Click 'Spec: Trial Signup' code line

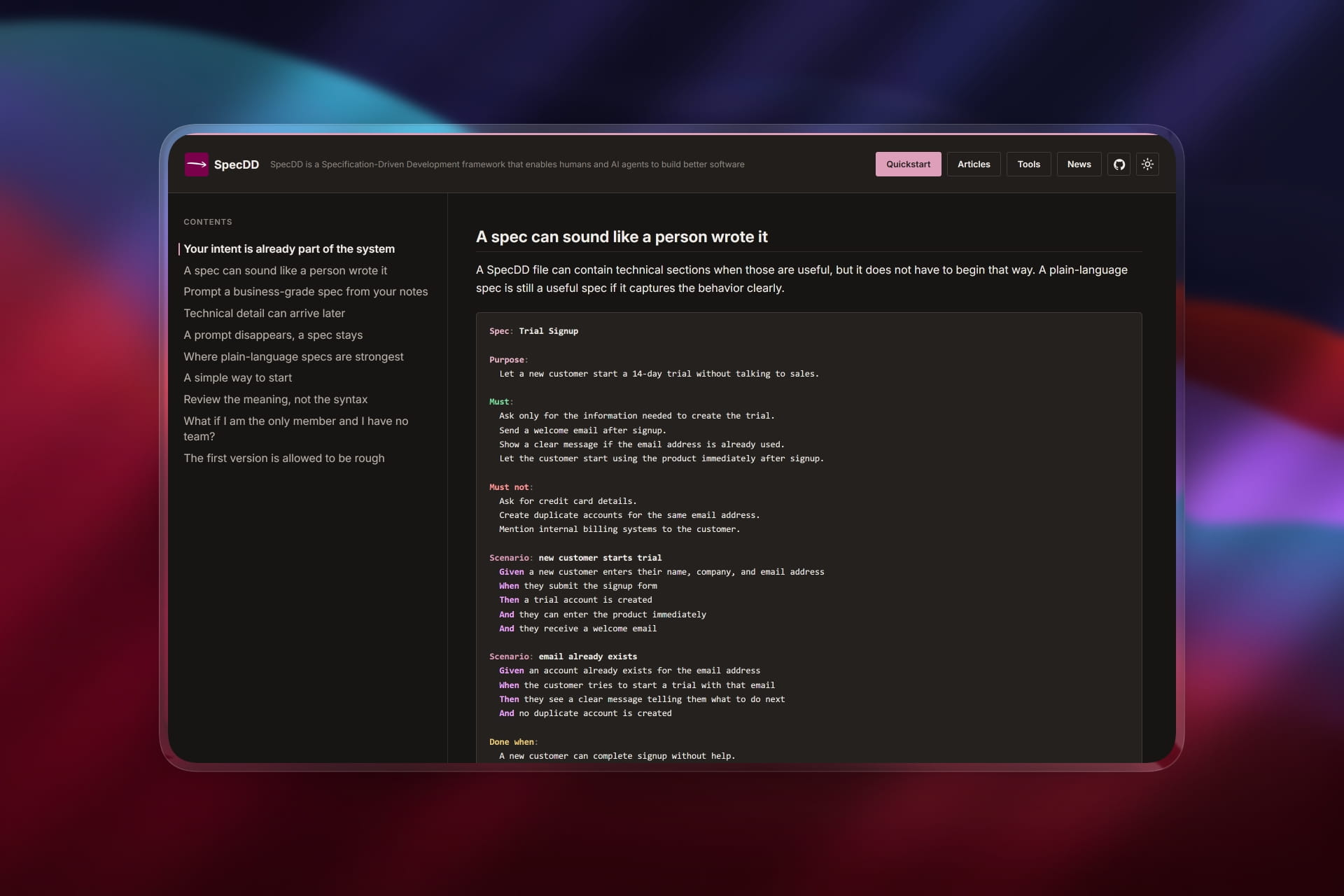point(533,331)
